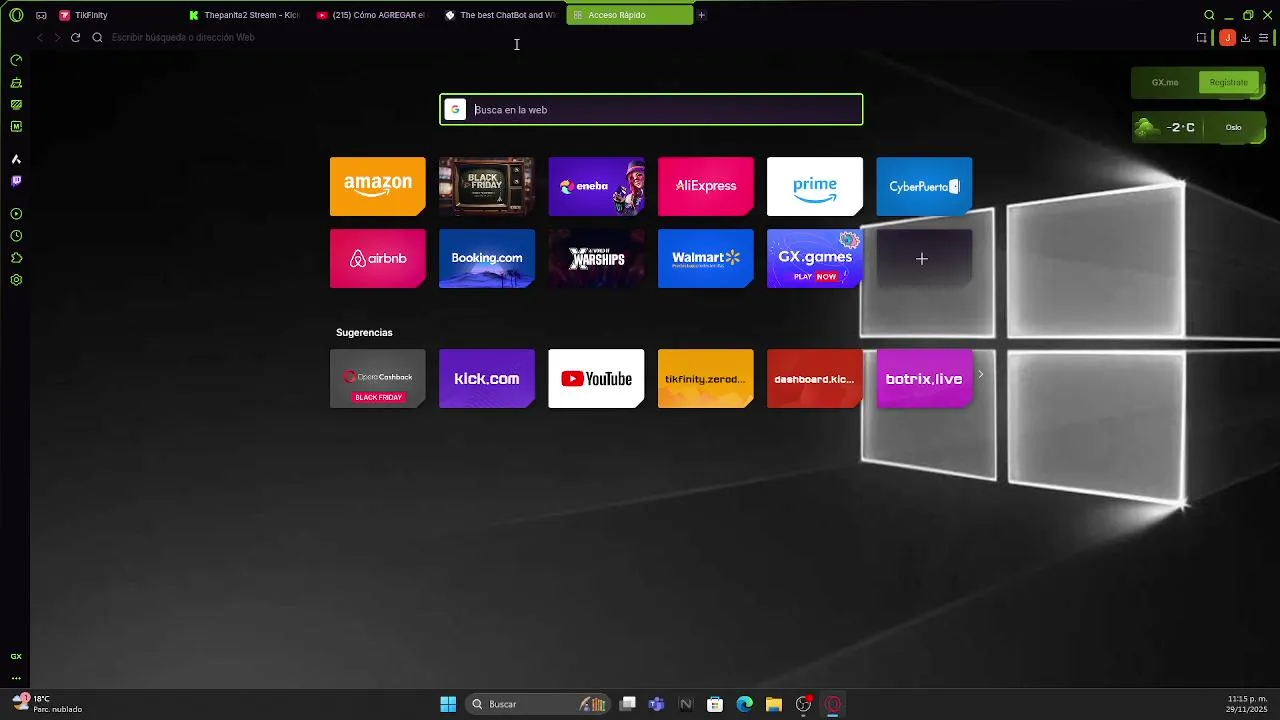Click the forward navigation arrow
Viewport: 1280px width, 720px height.
coord(57,37)
